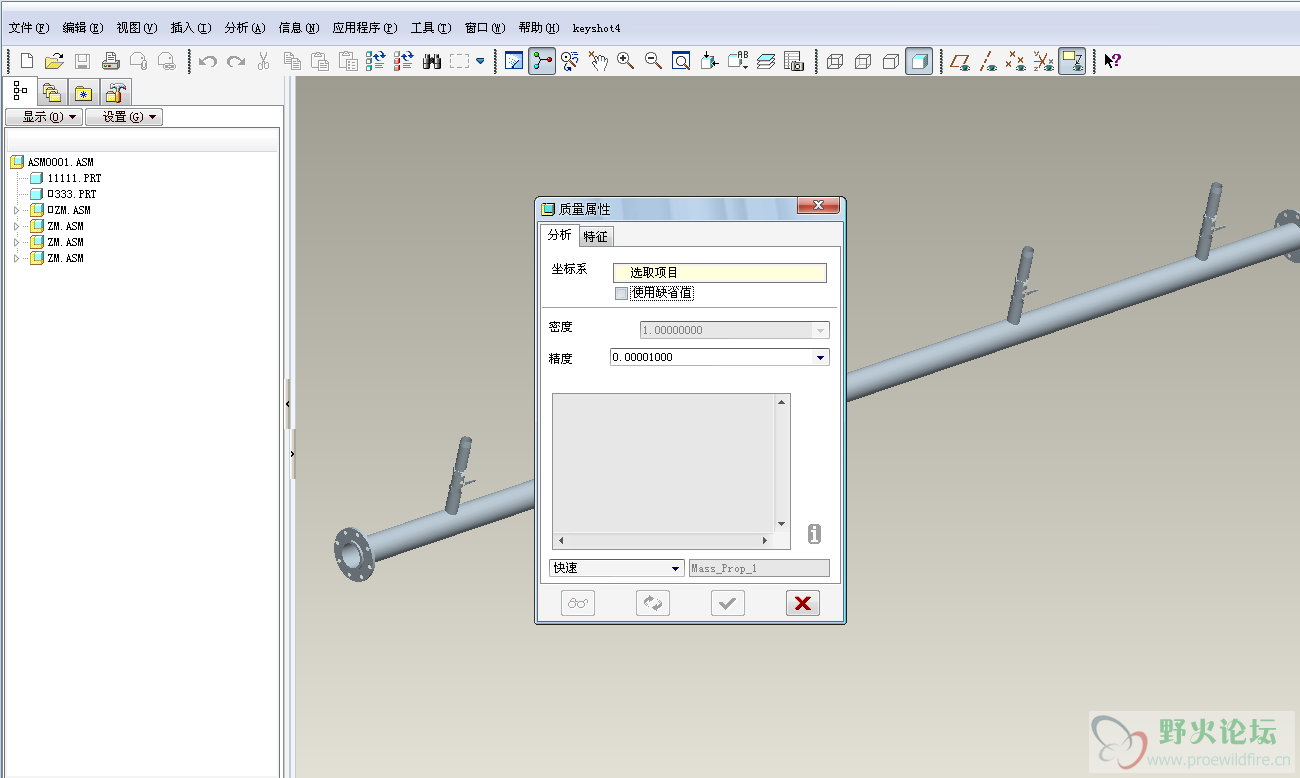Click the green checkmark accept button
Screen dimensions: 1300x778
pyautogui.click(x=728, y=603)
